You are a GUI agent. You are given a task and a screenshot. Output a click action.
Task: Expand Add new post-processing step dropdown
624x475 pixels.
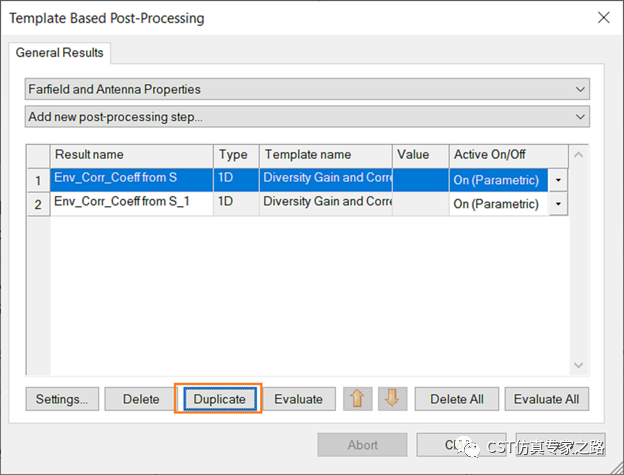307,117
